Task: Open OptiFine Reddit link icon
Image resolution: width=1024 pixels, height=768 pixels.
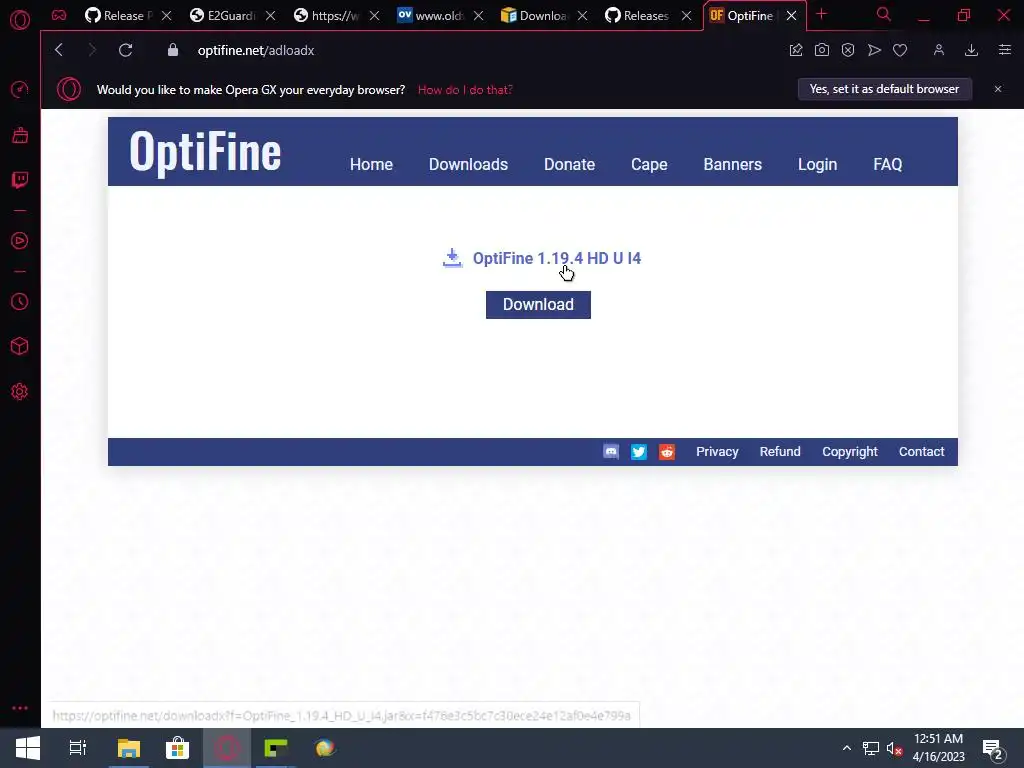Action: click(667, 452)
